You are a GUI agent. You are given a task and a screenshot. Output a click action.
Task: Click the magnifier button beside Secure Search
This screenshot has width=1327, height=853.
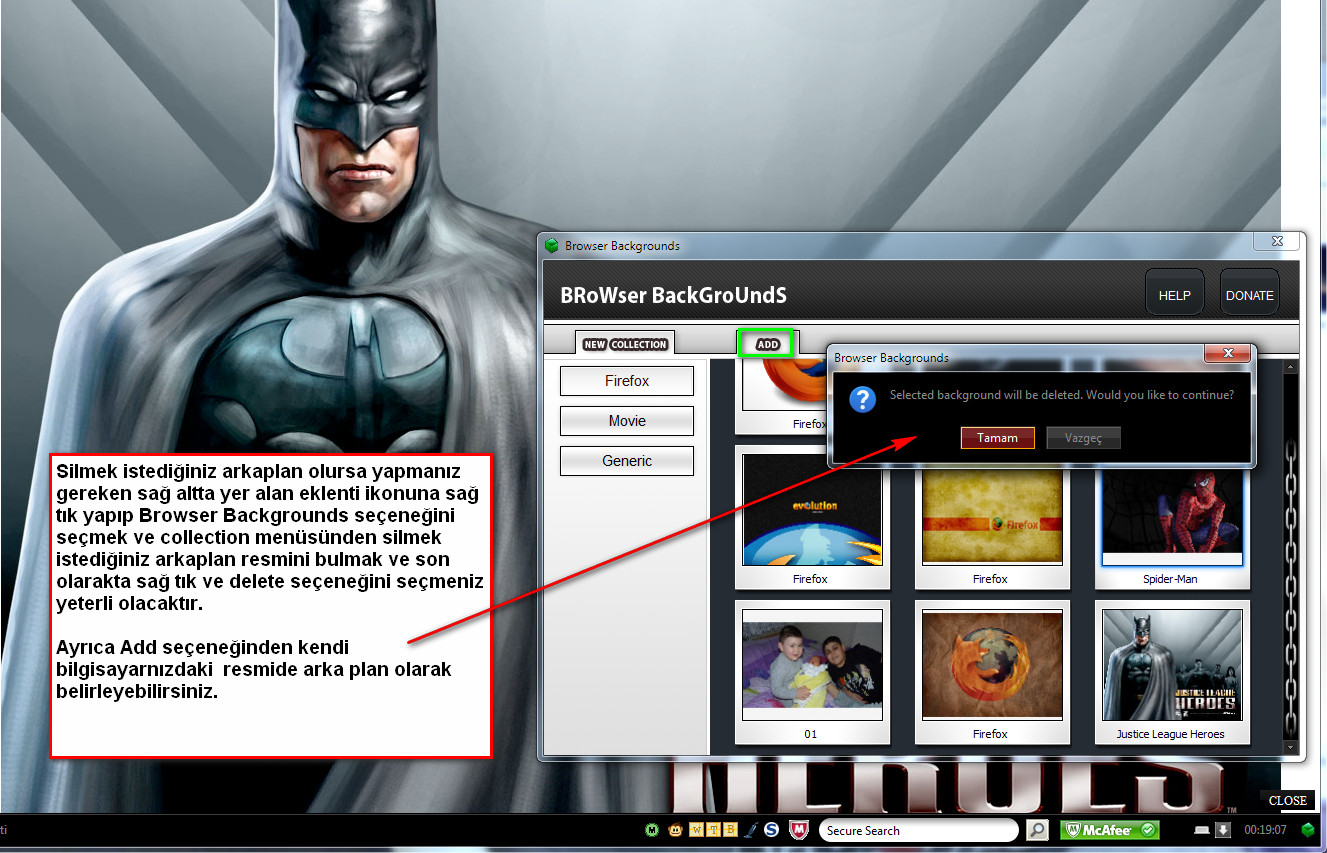pos(1038,830)
